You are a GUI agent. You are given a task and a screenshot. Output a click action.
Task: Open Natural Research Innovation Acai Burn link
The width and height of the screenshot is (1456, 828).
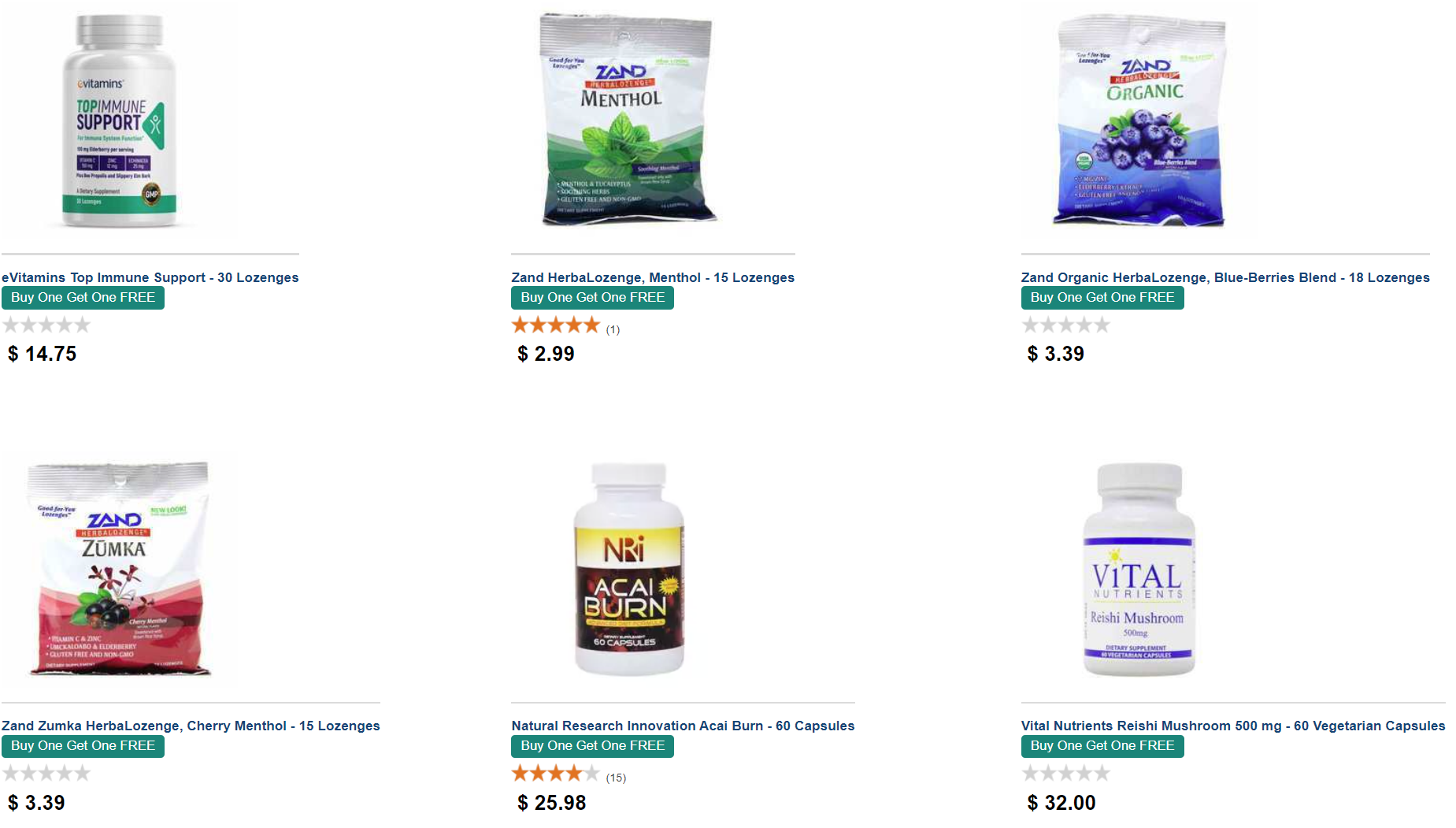[x=683, y=726]
